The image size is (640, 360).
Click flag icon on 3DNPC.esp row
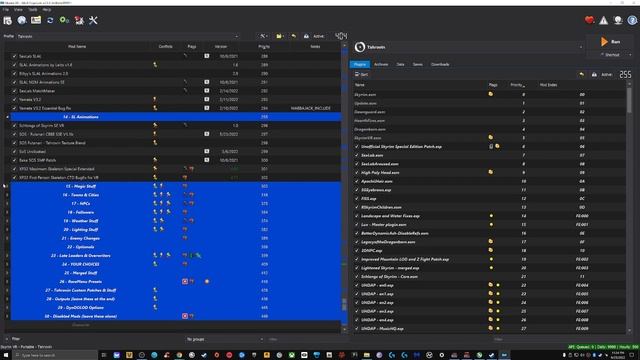coord(491,250)
